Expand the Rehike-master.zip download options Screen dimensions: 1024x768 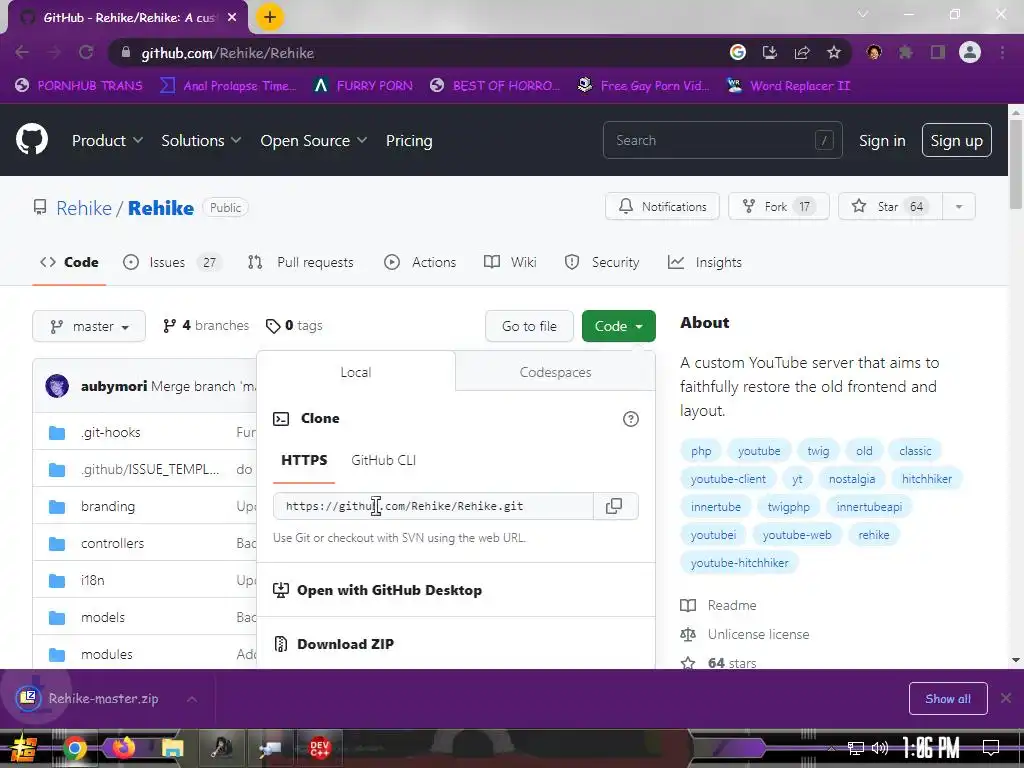tap(192, 699)
